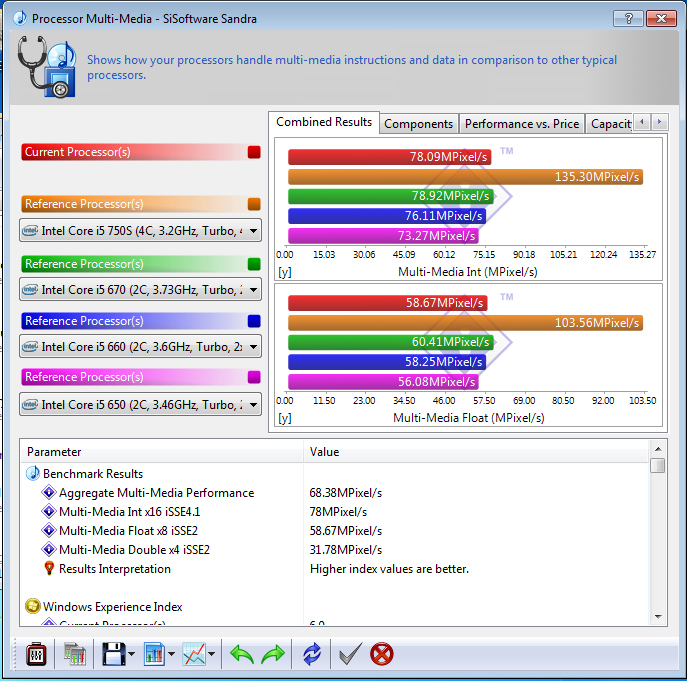The height and width of the screenshot is (681, 687).
Task: Toggle the orange Reference Processor checkbox
Action: [254, 204]
